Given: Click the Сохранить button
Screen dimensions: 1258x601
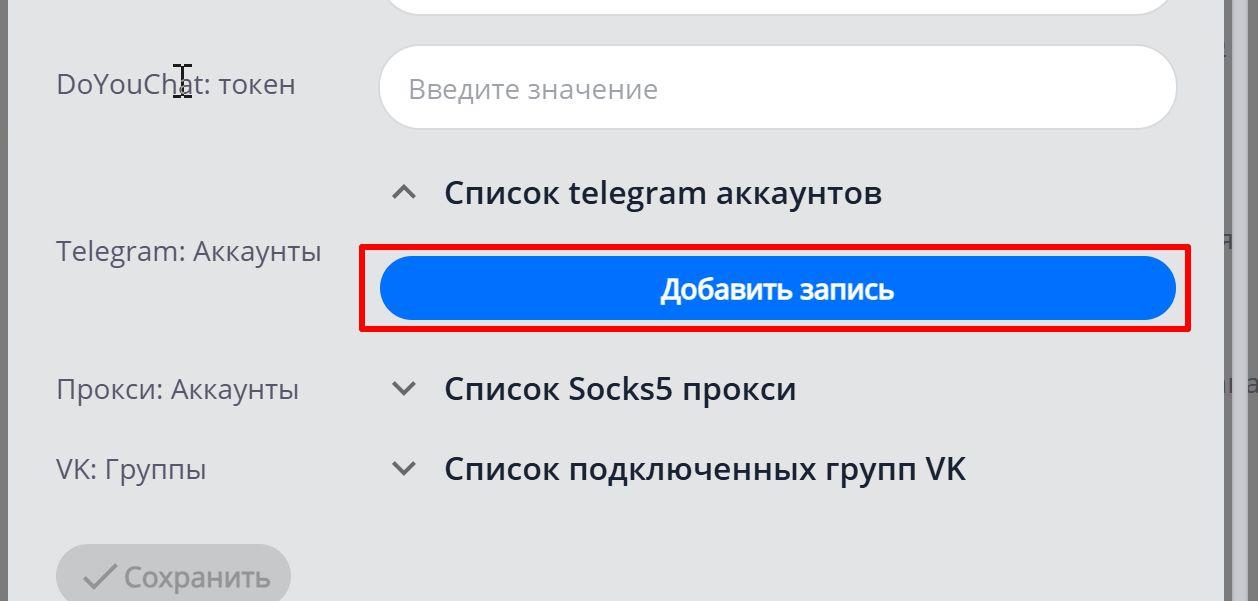Looking at the screenshot, I should coord(172,574).
